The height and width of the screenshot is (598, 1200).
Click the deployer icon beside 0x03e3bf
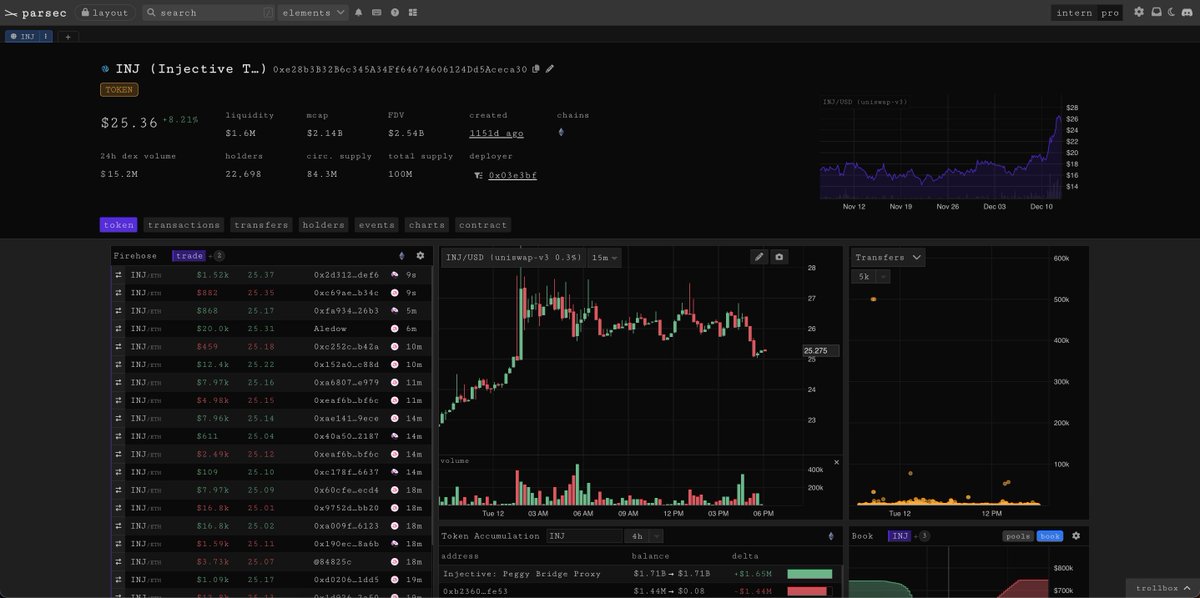pos(479,175)
